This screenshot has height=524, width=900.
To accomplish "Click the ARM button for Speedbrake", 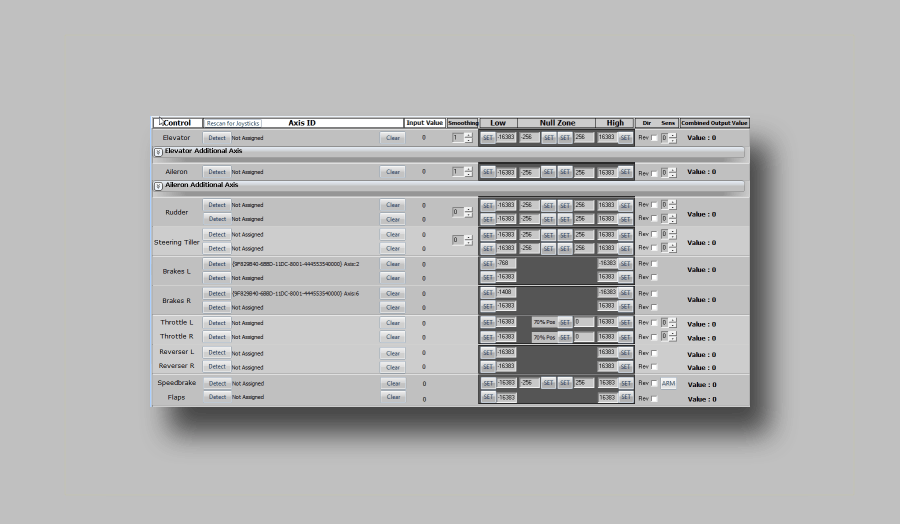I will (668, 383).
